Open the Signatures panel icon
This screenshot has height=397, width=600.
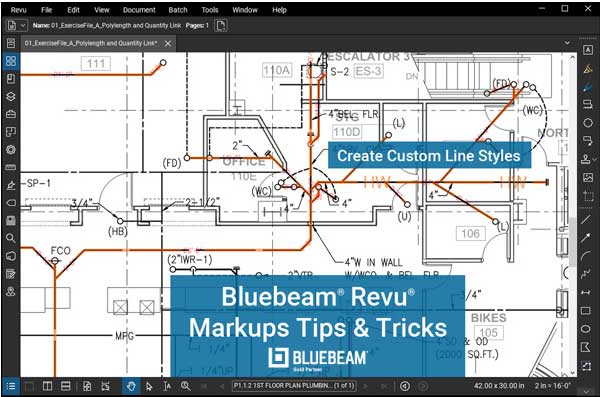pyautogui.click(x=11, y=185)
